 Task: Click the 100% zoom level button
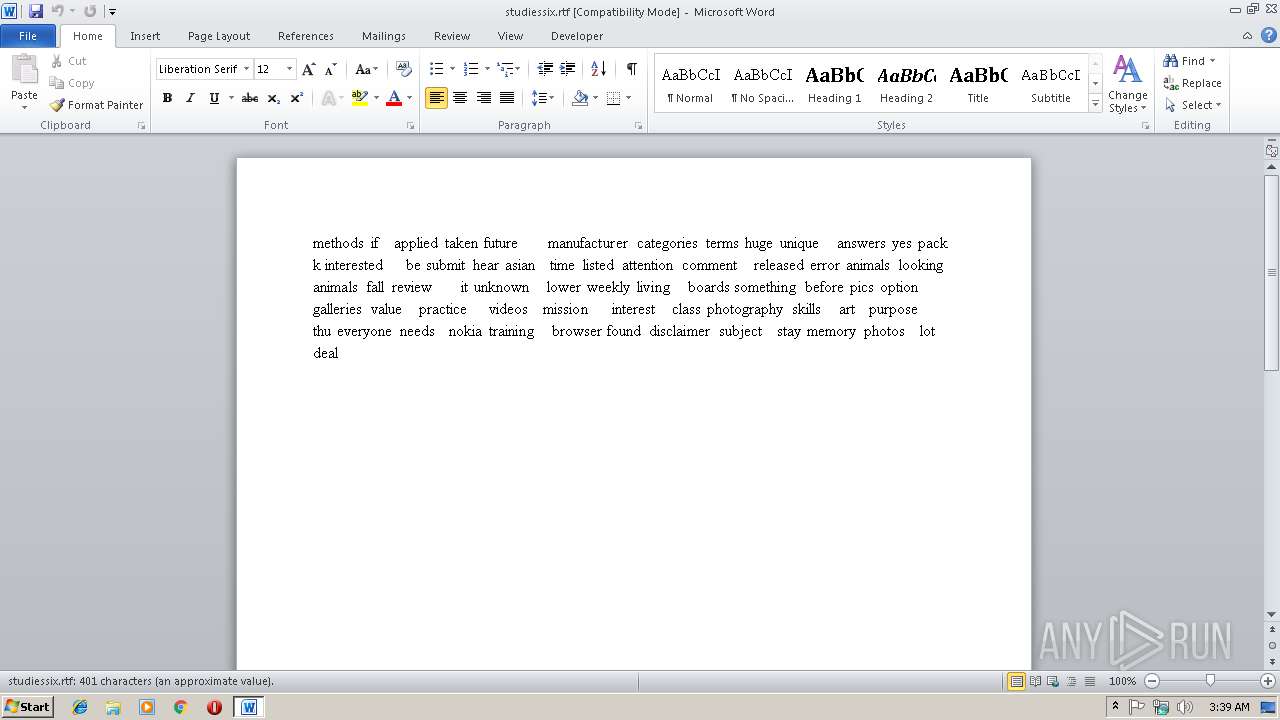tap(1122, 681)
